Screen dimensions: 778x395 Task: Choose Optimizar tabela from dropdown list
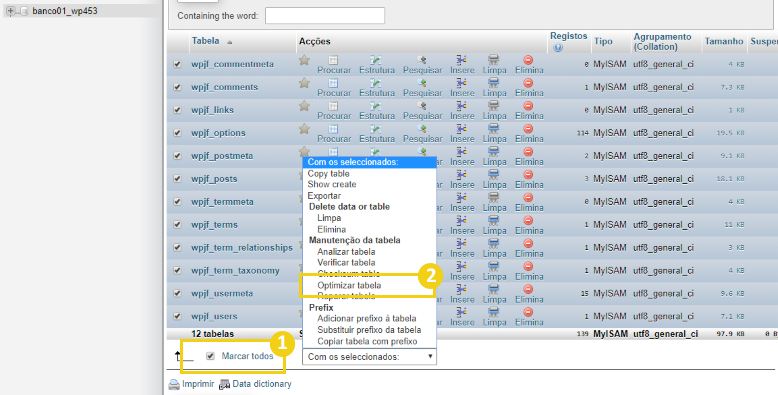tap(349, 286)
